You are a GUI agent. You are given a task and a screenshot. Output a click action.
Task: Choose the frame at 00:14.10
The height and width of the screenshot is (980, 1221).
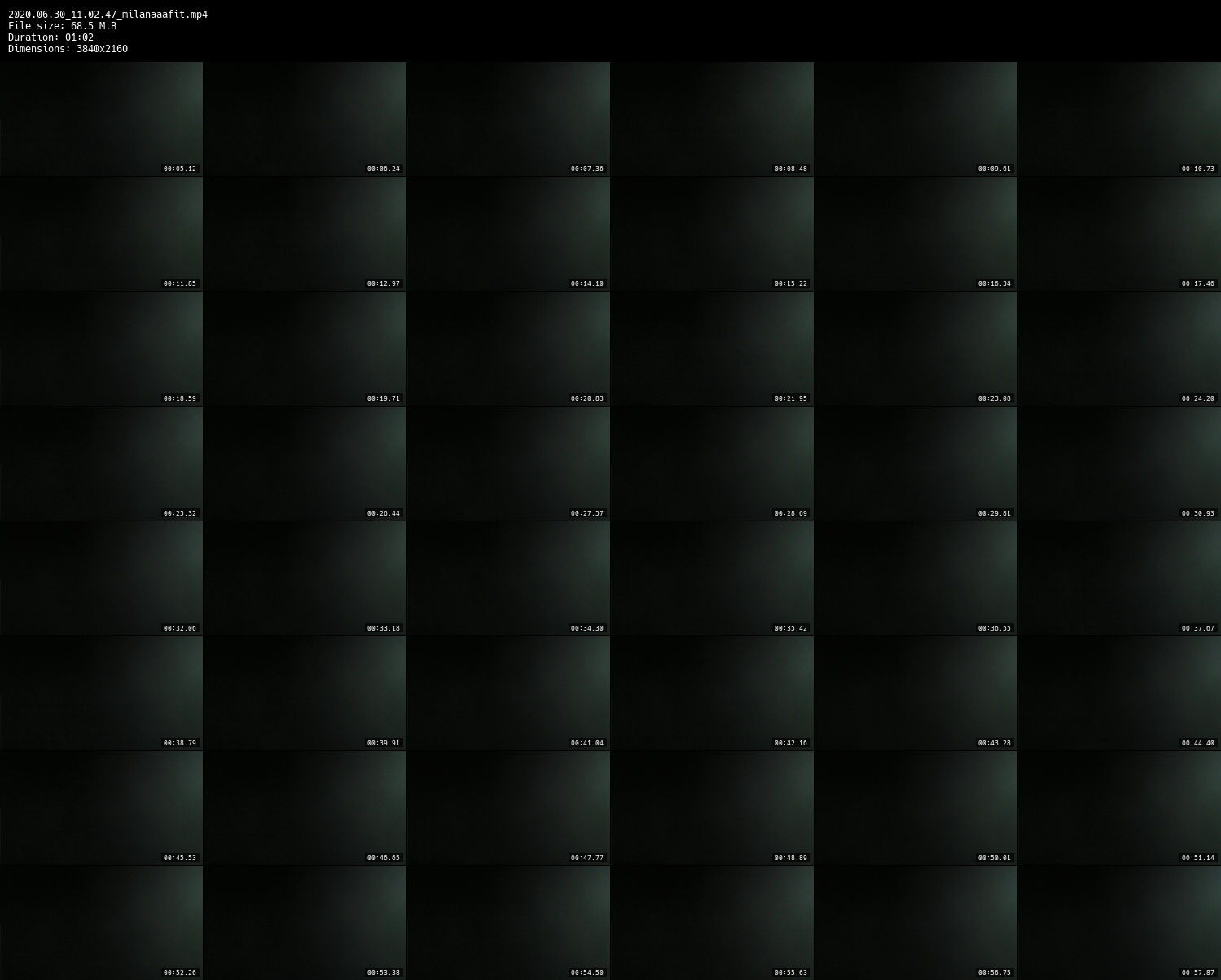pos(508,234)
